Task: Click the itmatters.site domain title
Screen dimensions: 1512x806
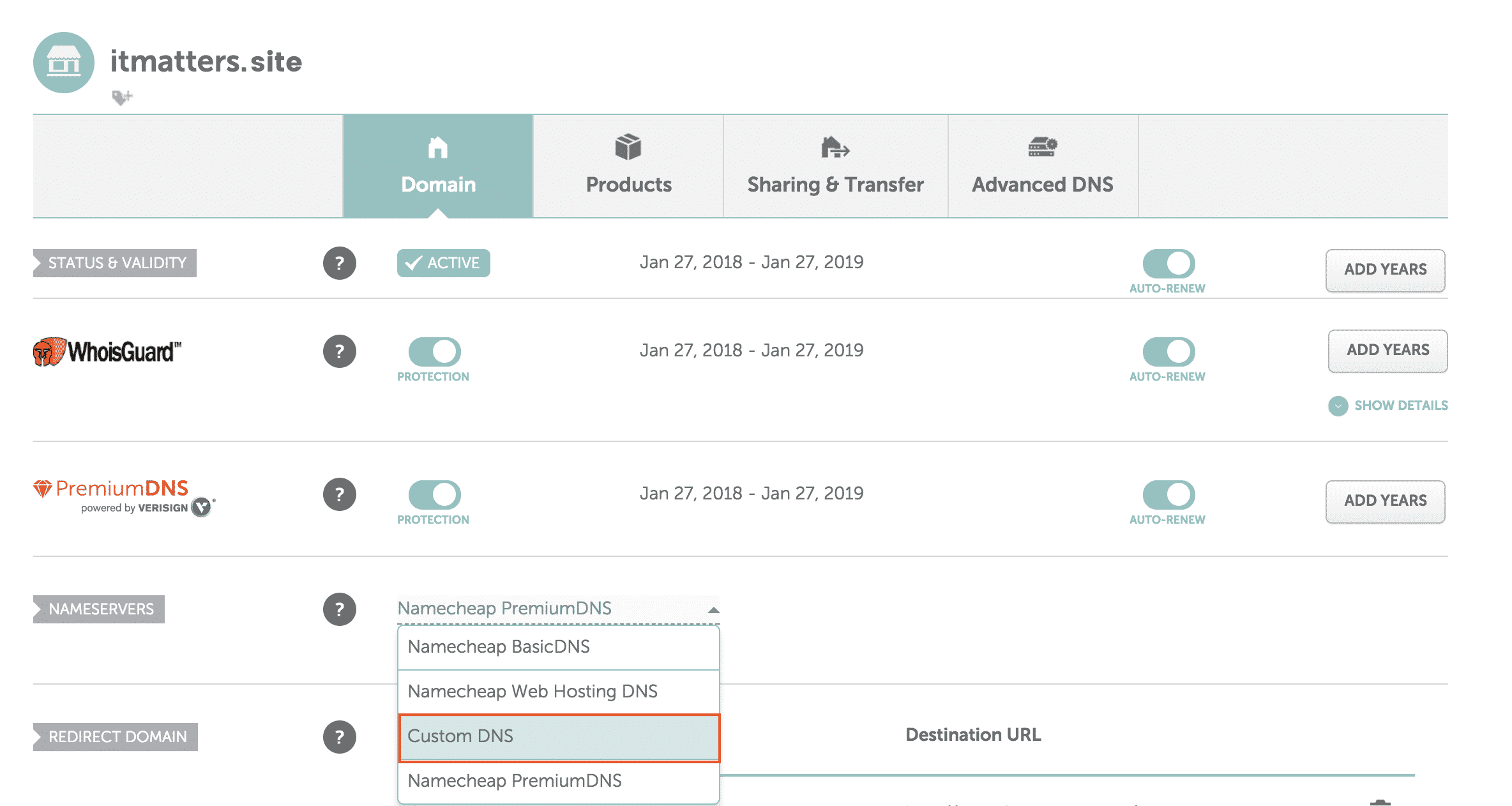Action: click(206, 61)
